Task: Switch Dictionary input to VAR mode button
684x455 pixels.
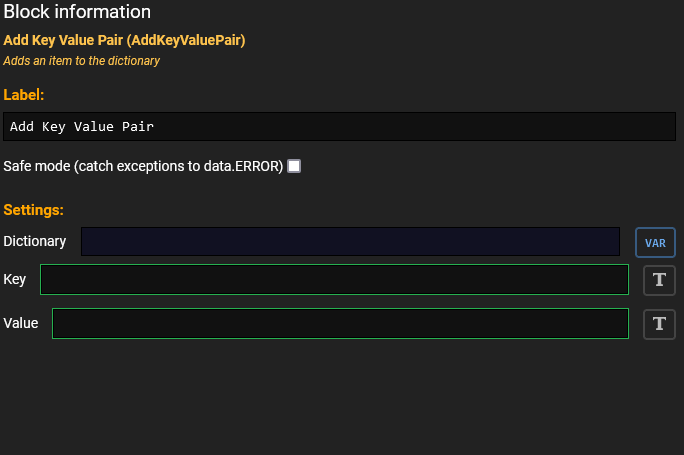Action: [x=655, y=242]
